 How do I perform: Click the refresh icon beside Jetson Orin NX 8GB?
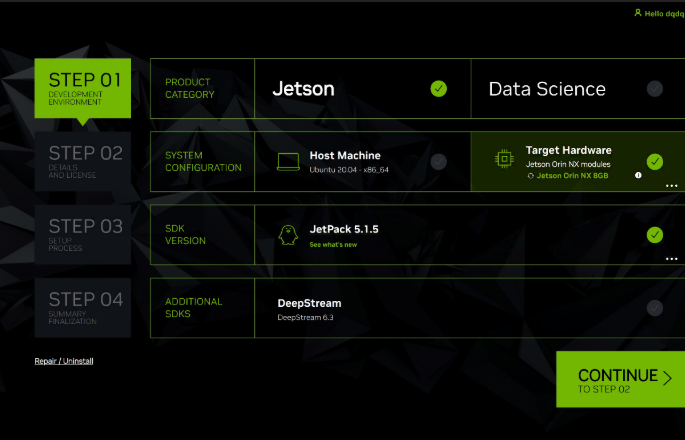[x=531, y=176]
